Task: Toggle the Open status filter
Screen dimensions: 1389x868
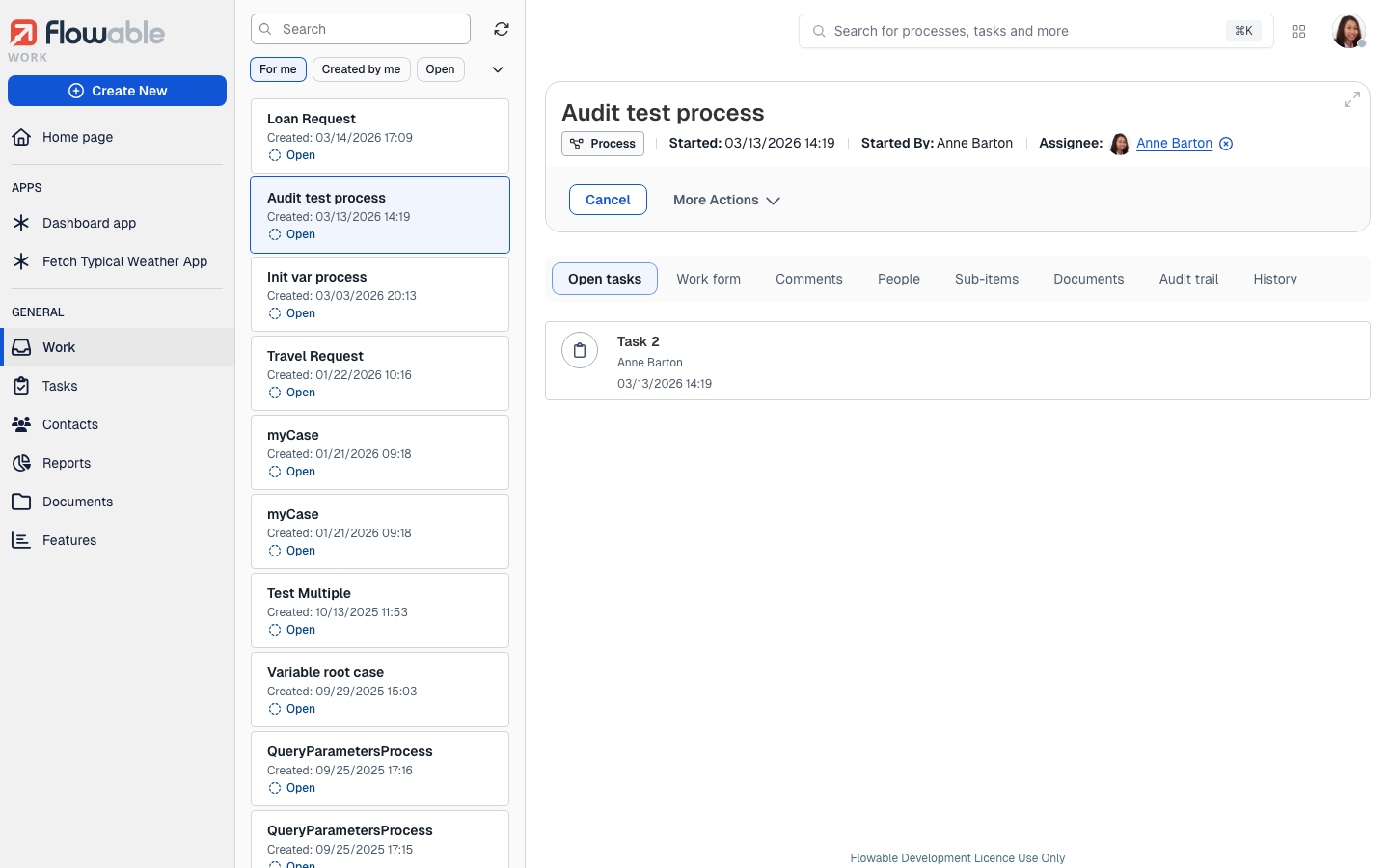Action: coord(440,69)
